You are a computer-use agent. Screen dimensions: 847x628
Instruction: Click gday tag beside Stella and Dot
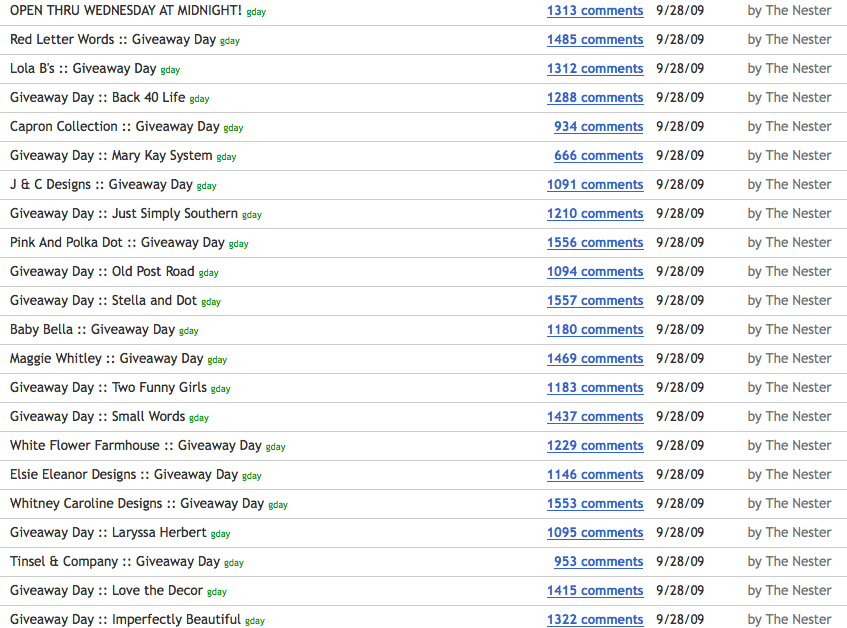[211, 302]
